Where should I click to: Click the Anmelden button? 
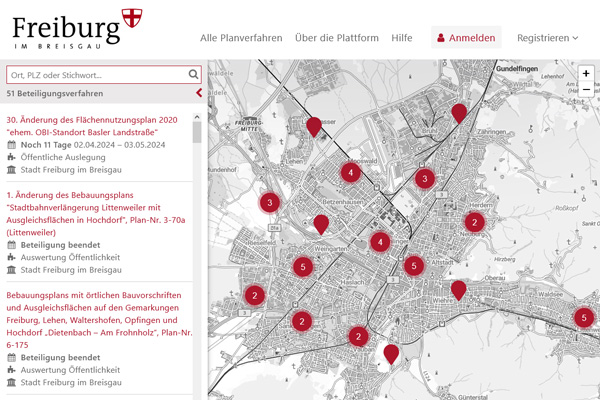pos(466,38)
